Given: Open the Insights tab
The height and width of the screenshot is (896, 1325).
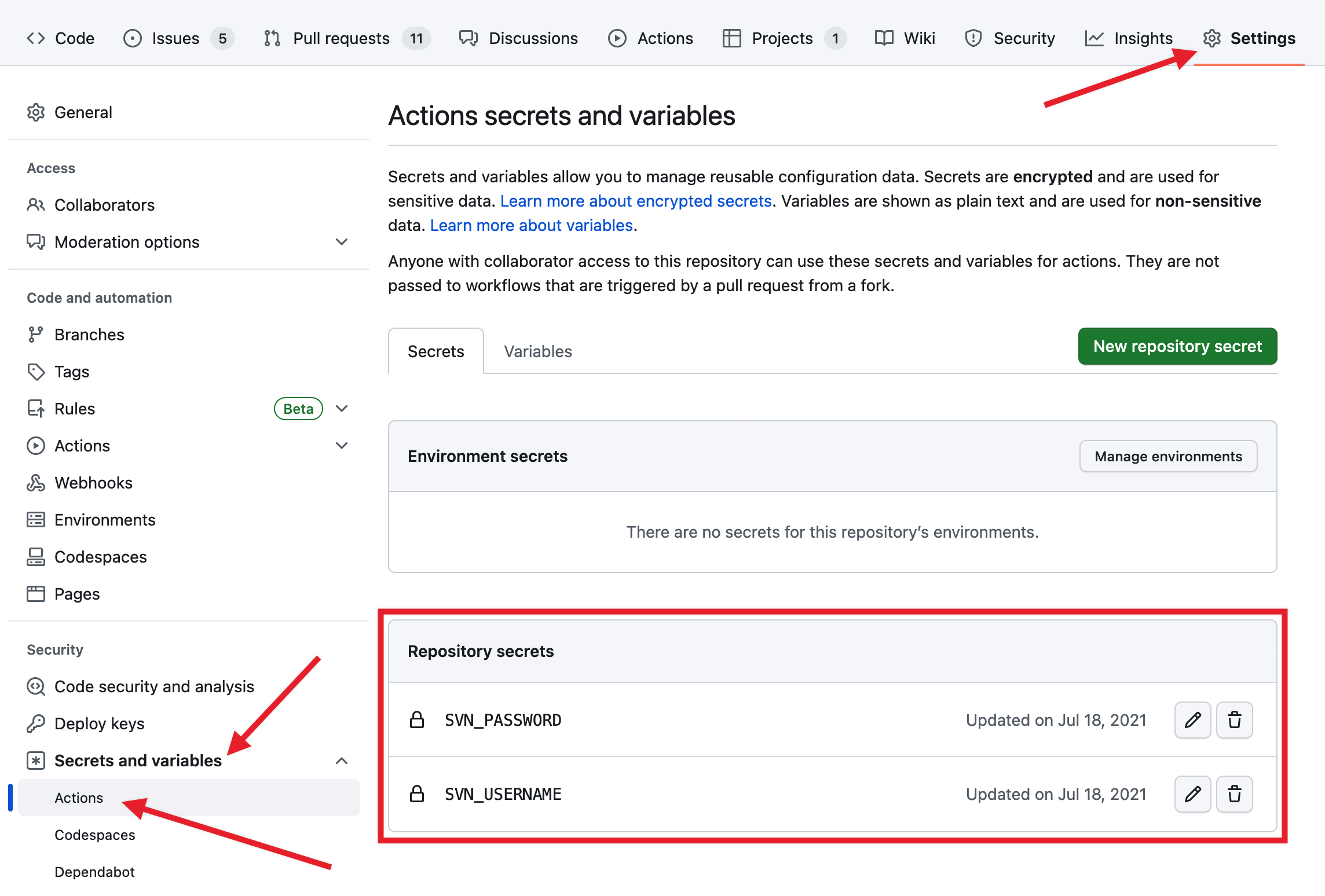Looking at the screenshot, I should [x=1143, y=38].
